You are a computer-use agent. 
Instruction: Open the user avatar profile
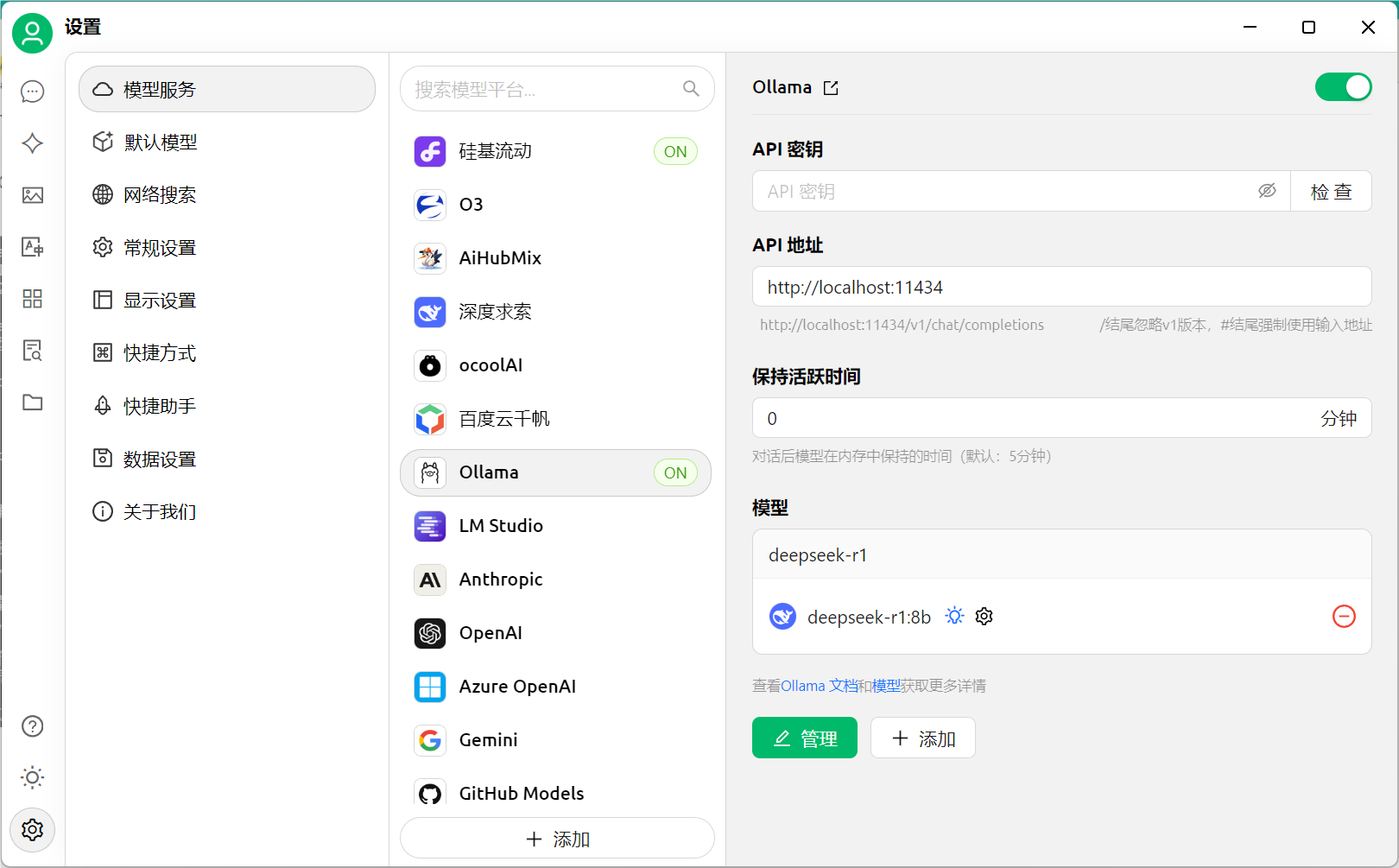[x=32, y=33]
